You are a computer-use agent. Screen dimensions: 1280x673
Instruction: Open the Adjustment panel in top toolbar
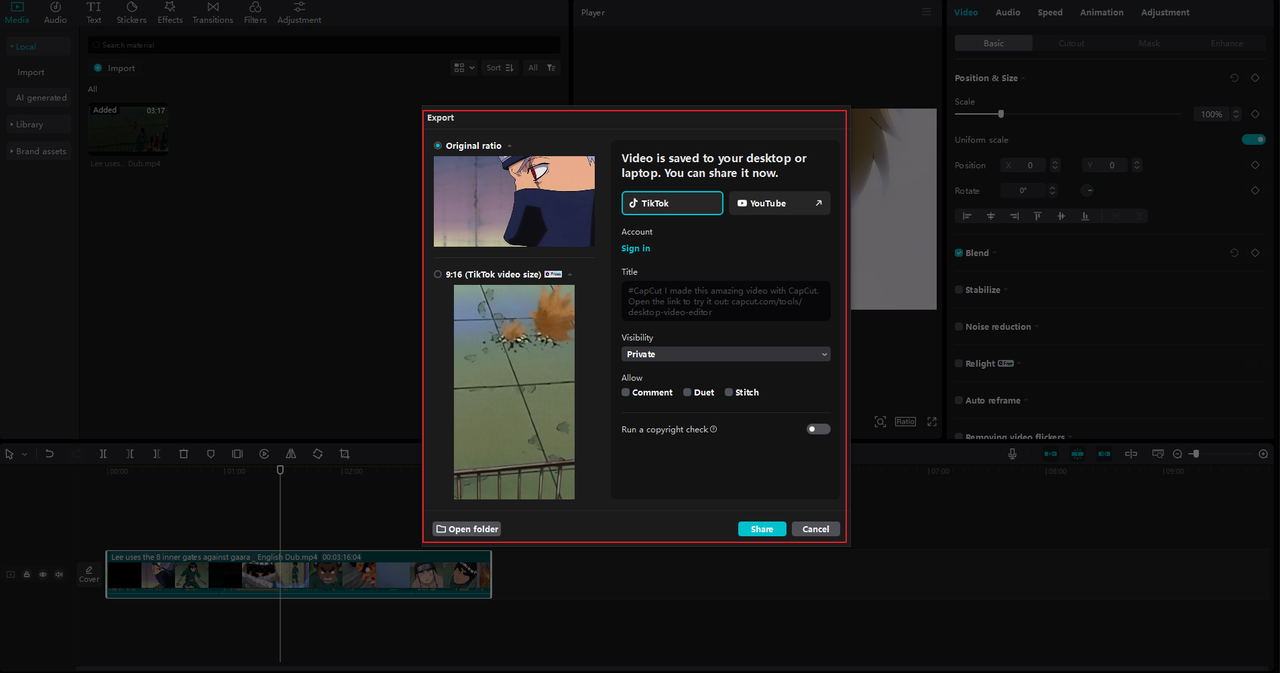pyautogui.click(x=299, y=12)
